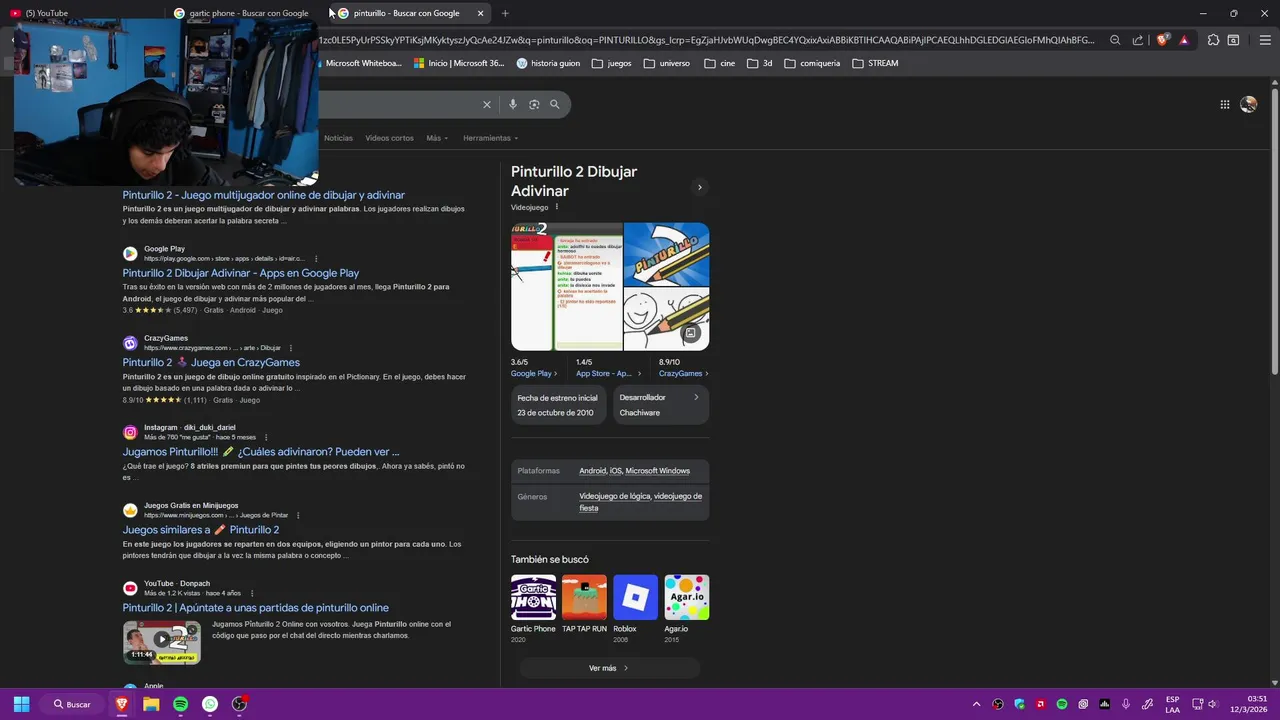Viewport: 1280px width, 720px height.
Task: Expand the Más search filter dropdown
Action: tap(437, 138)
